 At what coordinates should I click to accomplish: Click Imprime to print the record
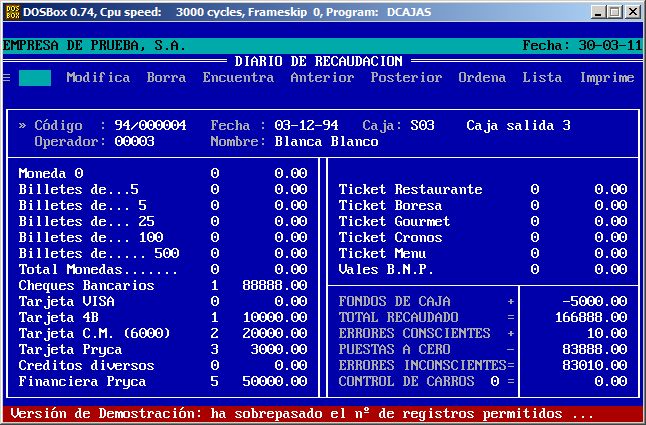pyautogui.click(x=607, y=78)
